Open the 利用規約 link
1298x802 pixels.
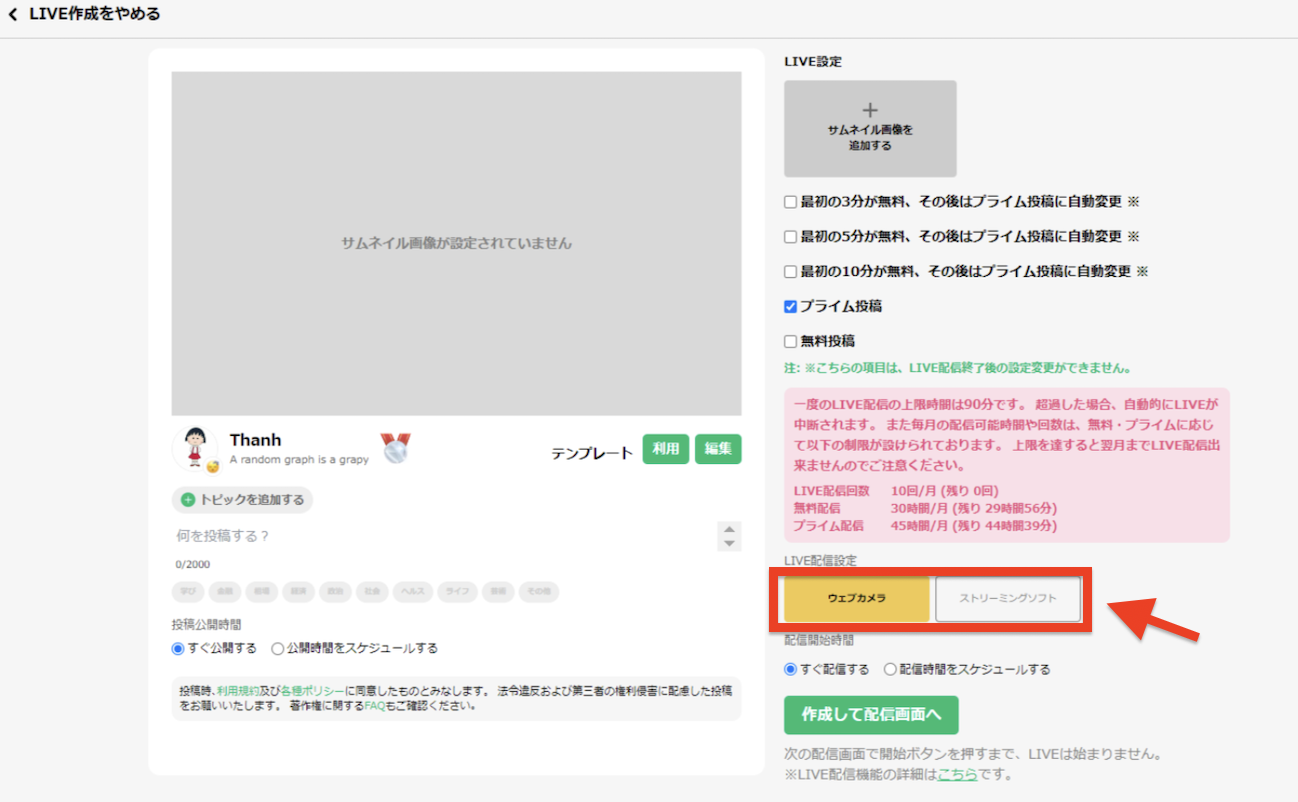(x=238, y=691)
